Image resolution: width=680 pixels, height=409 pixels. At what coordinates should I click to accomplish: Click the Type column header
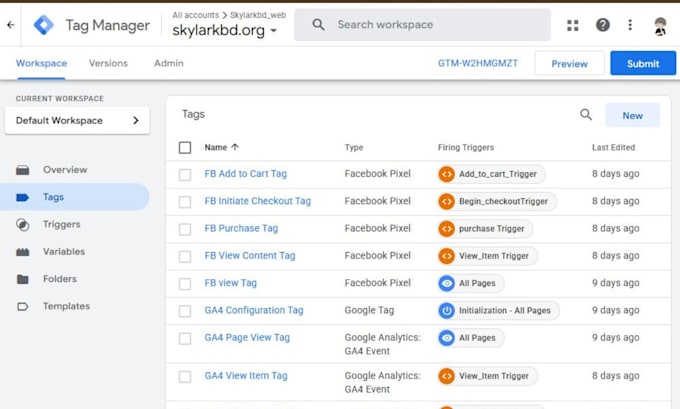[354, 147]
